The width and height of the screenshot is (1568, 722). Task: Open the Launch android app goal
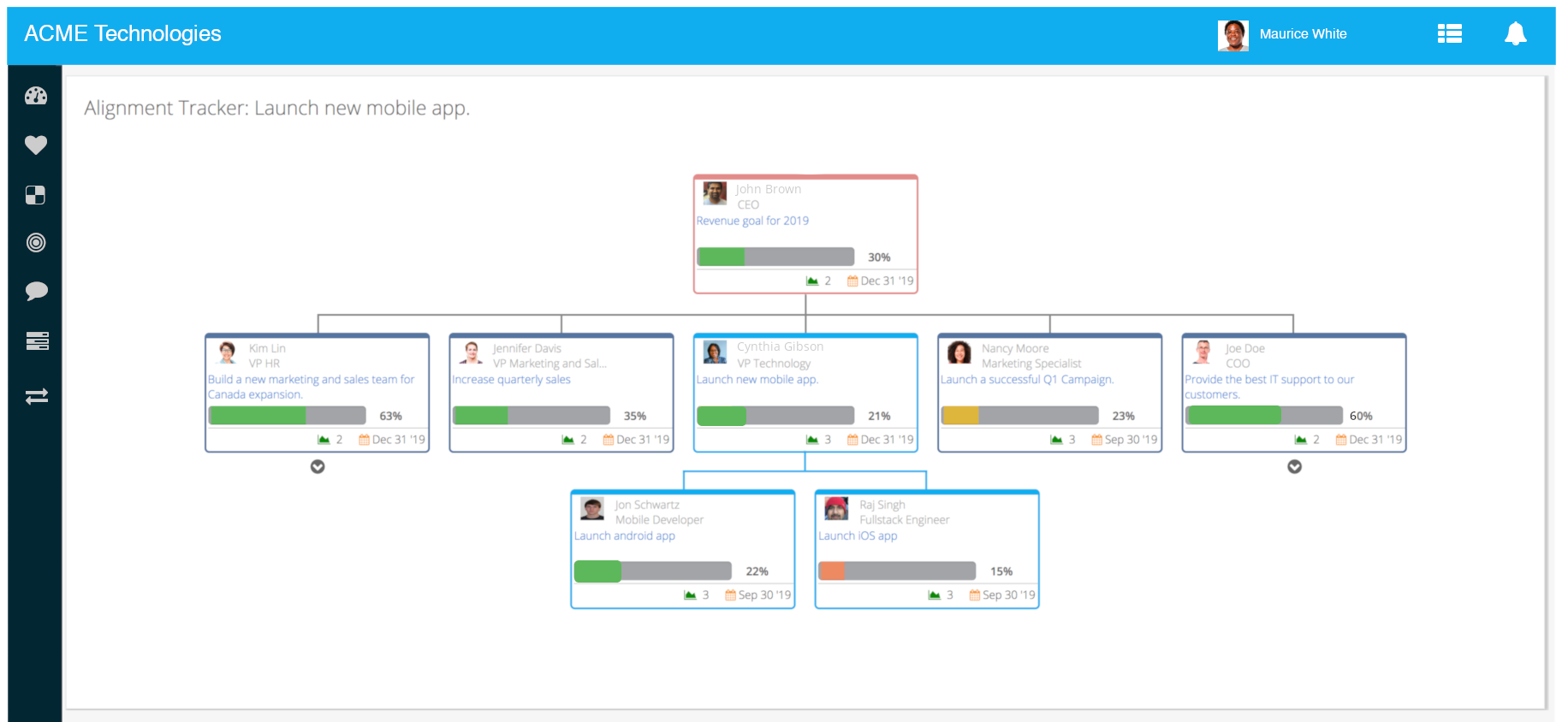pyautogui.click(x=625, y=536)
